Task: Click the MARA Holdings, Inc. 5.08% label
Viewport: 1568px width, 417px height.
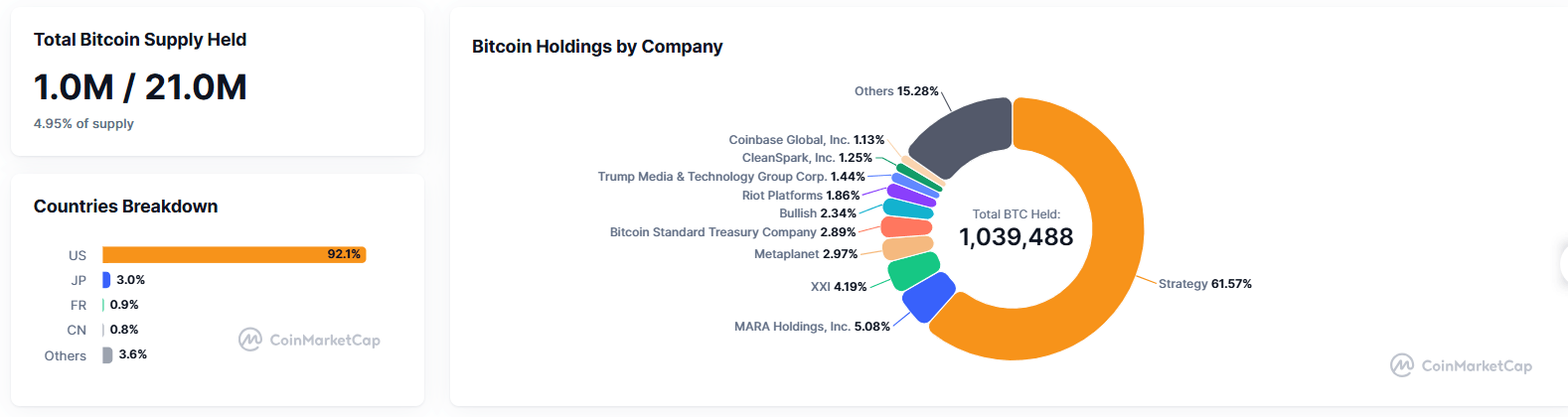Action: click(812, 327)
